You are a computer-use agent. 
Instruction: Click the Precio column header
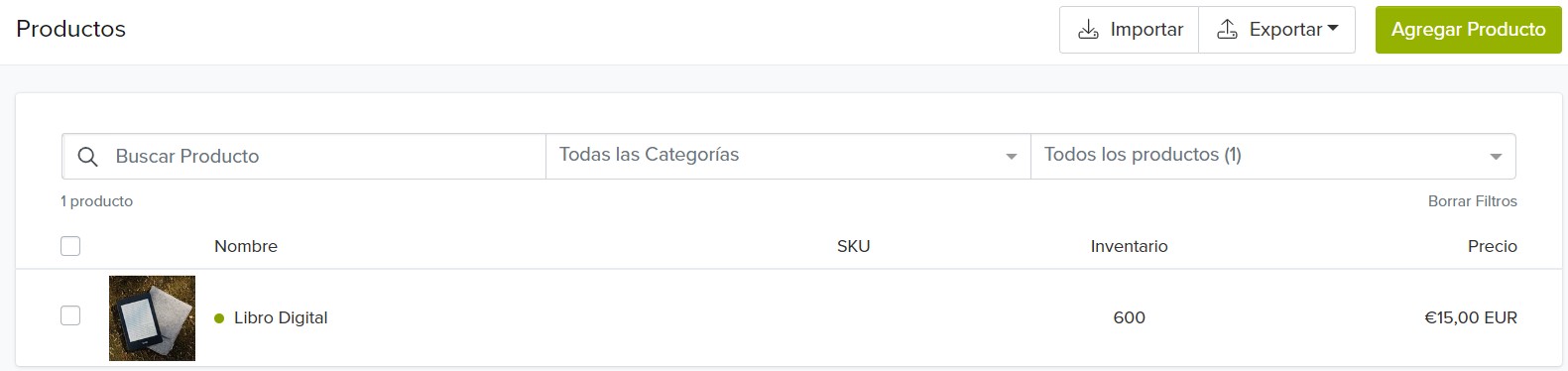1492,246
